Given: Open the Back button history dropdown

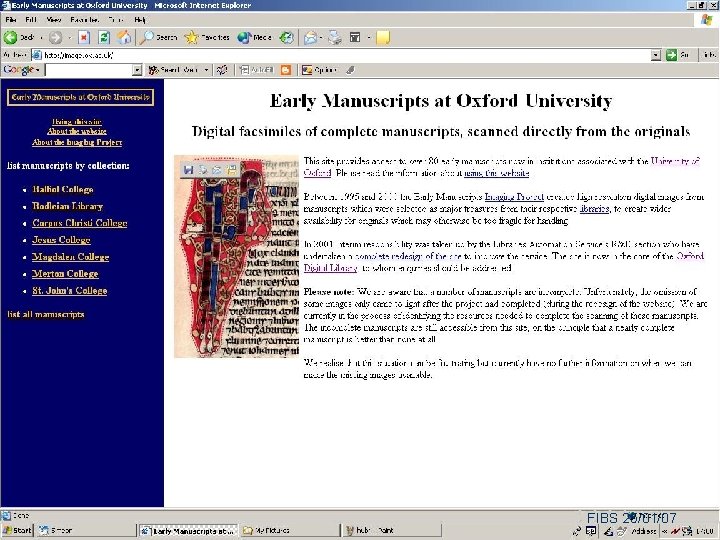Looking at the screenshot, I should [x=41, y=38].
